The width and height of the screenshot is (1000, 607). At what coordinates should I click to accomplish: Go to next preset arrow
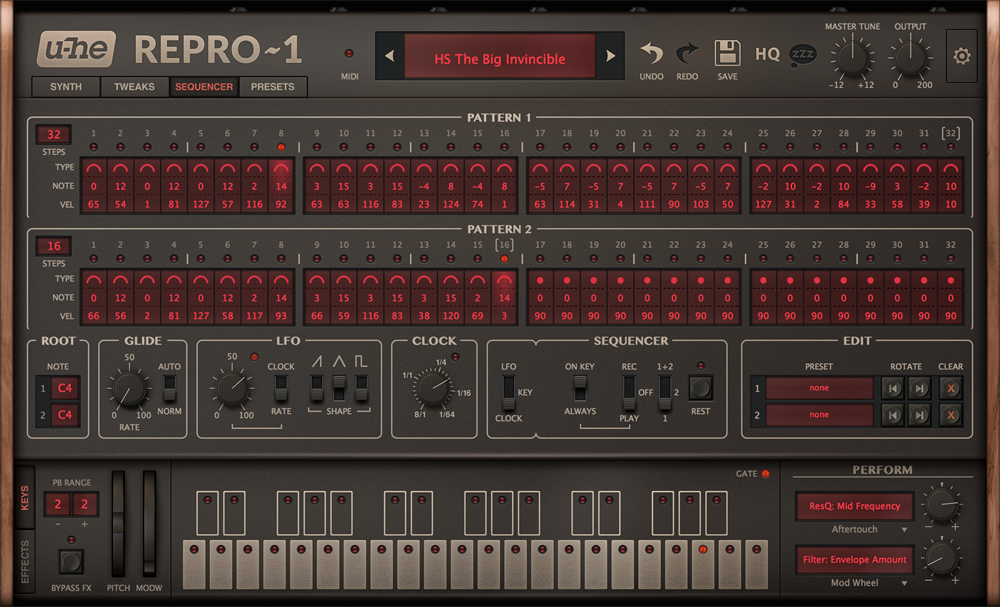pyautogui.click(x=610, y=56)
